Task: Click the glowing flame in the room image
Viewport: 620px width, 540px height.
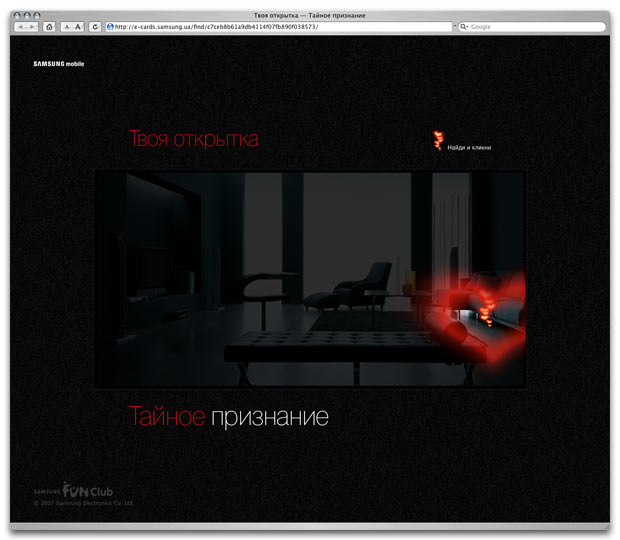Action: tap(485, 306)
